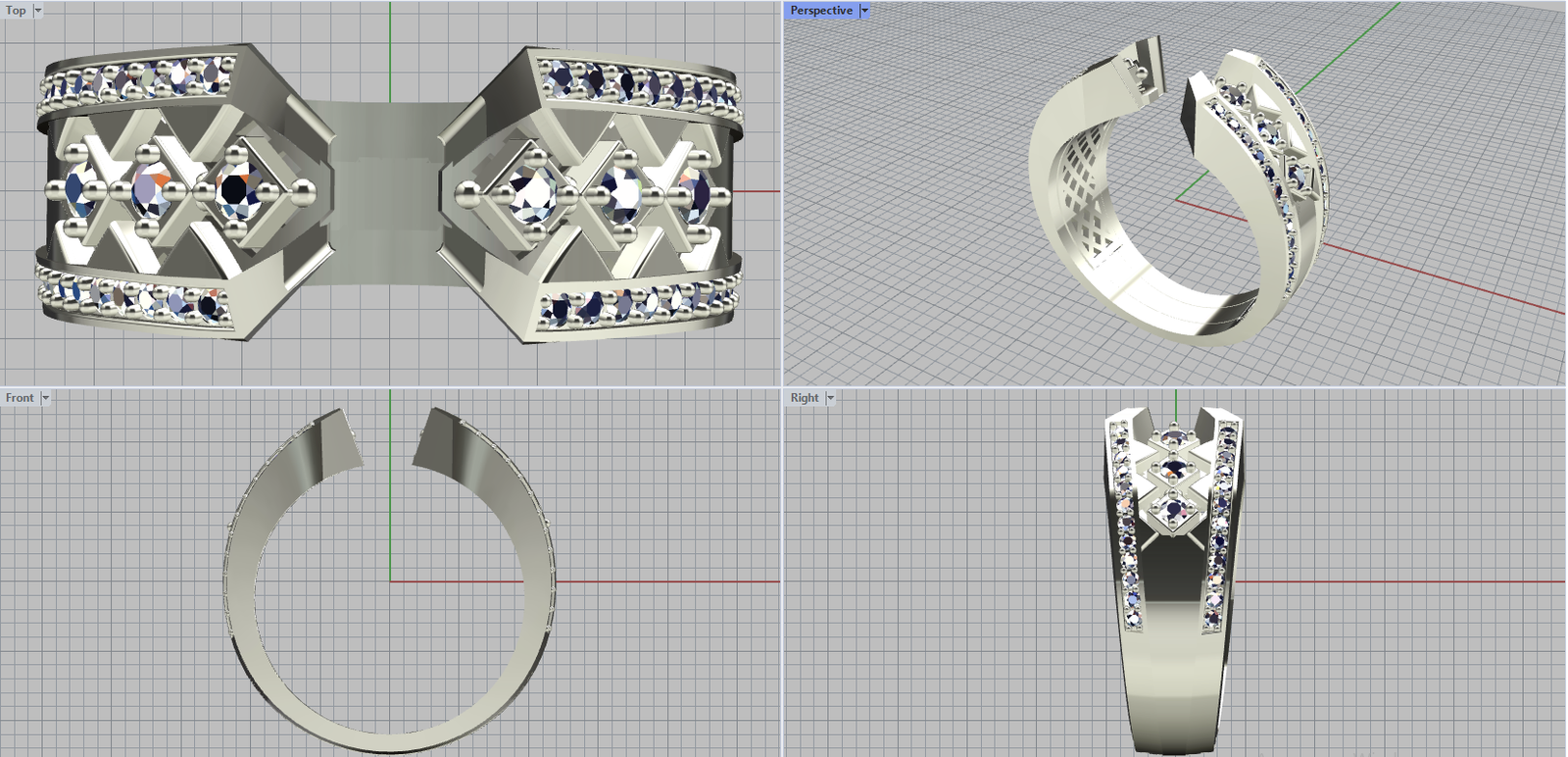This screenshot has height=757, width=1568.
Task: Open the Front viewport dropdown arrow
Action: pyautogui.click(x=45, y=398)
